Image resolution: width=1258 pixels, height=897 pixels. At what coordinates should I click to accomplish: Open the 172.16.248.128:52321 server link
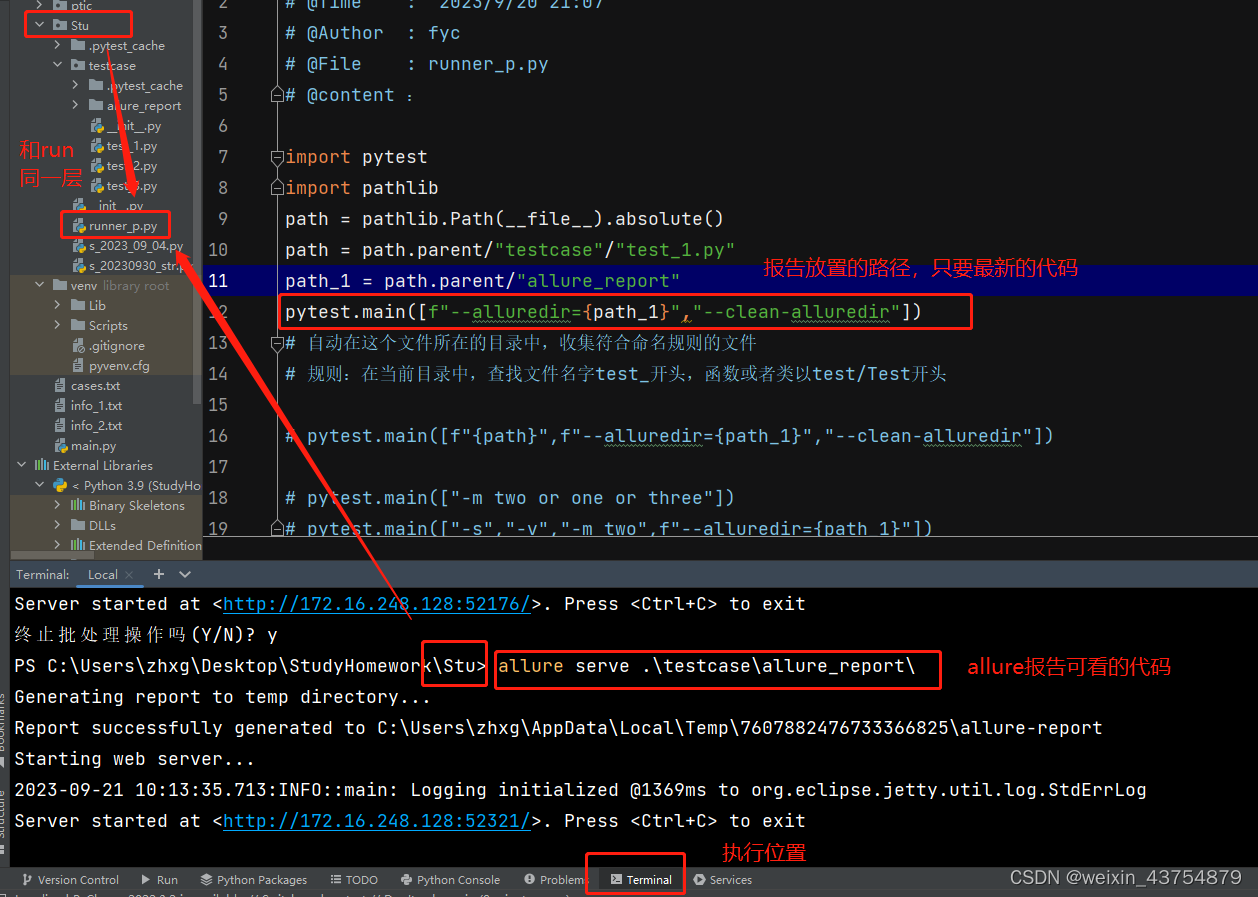[377, 821]
